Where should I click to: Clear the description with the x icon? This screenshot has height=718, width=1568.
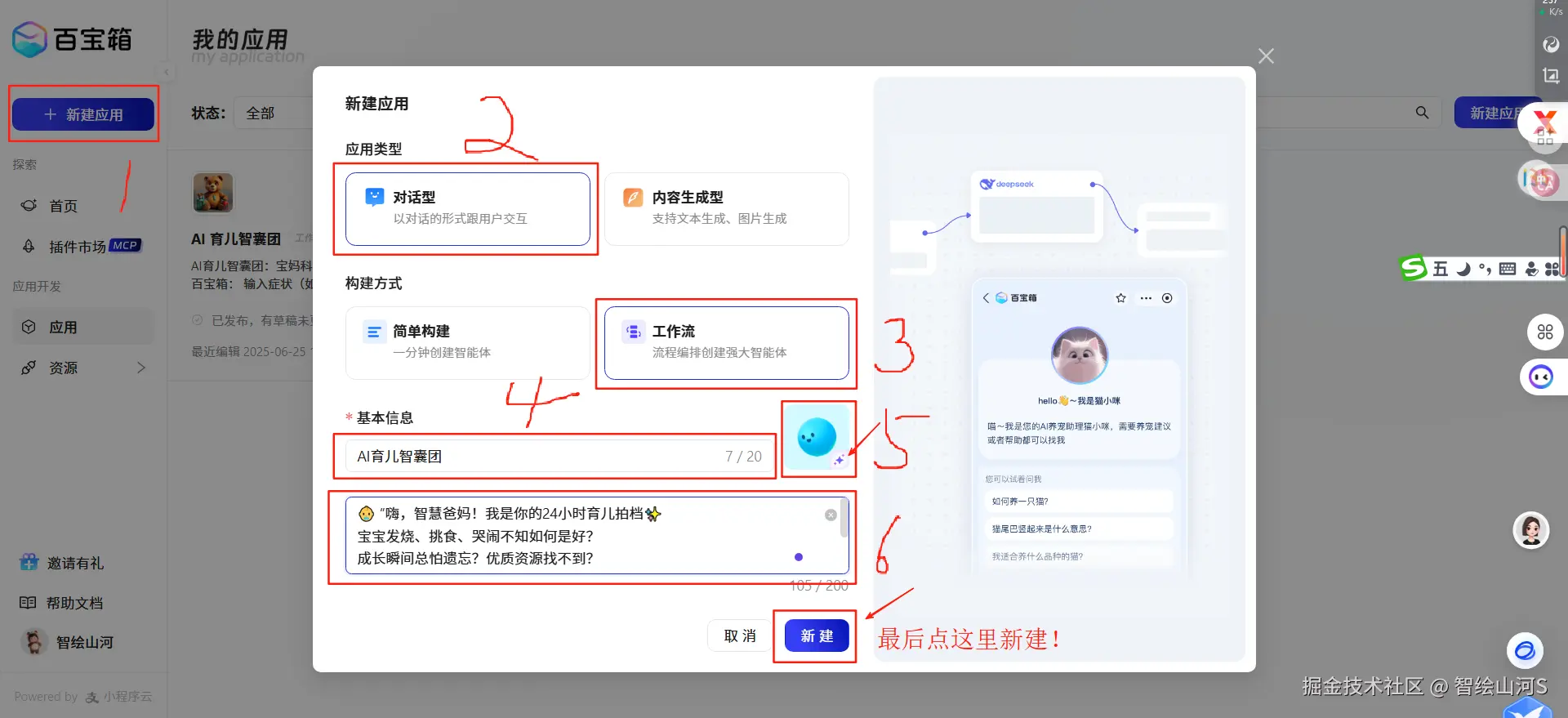coord(831,515)
